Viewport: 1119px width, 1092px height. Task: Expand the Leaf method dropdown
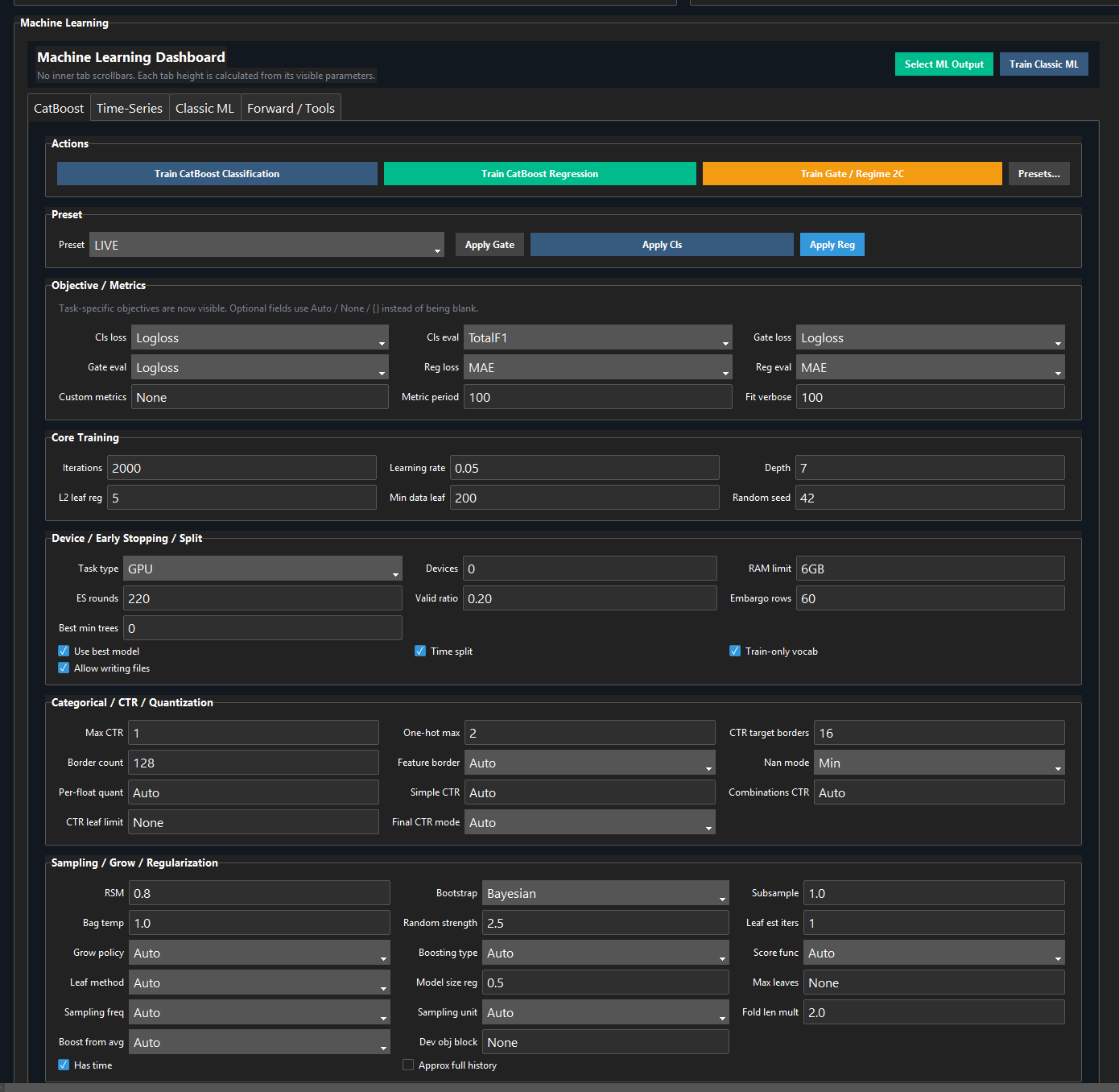point(259,982)
